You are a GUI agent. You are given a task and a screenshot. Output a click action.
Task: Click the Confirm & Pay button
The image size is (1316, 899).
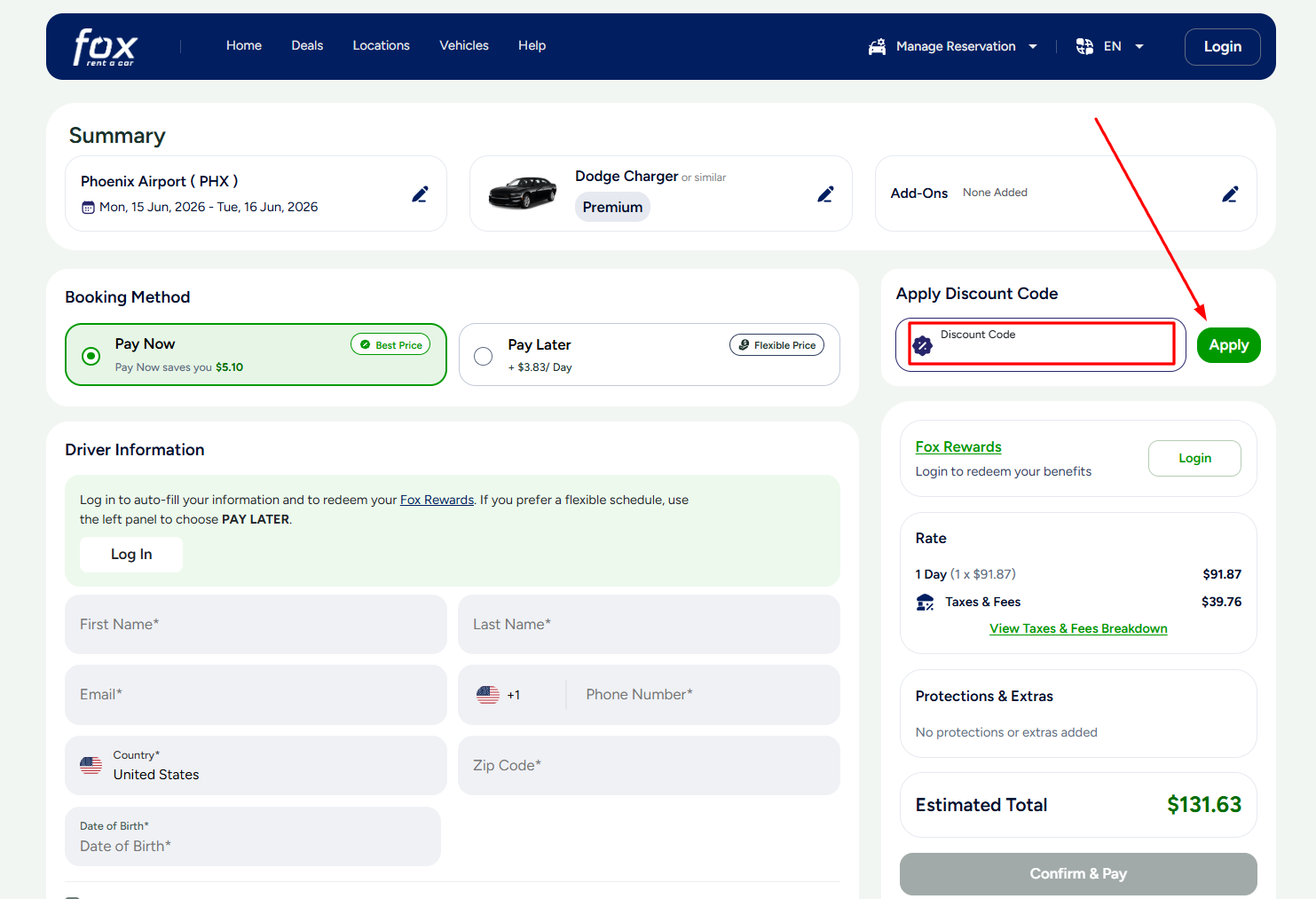click(x=1078, y=874)
